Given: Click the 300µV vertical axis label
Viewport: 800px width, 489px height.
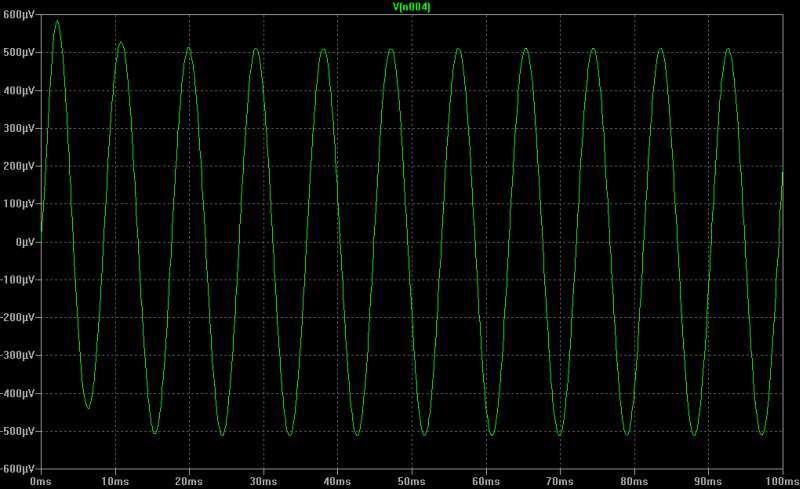Looking at the screenshot, I should pos(19,128).
